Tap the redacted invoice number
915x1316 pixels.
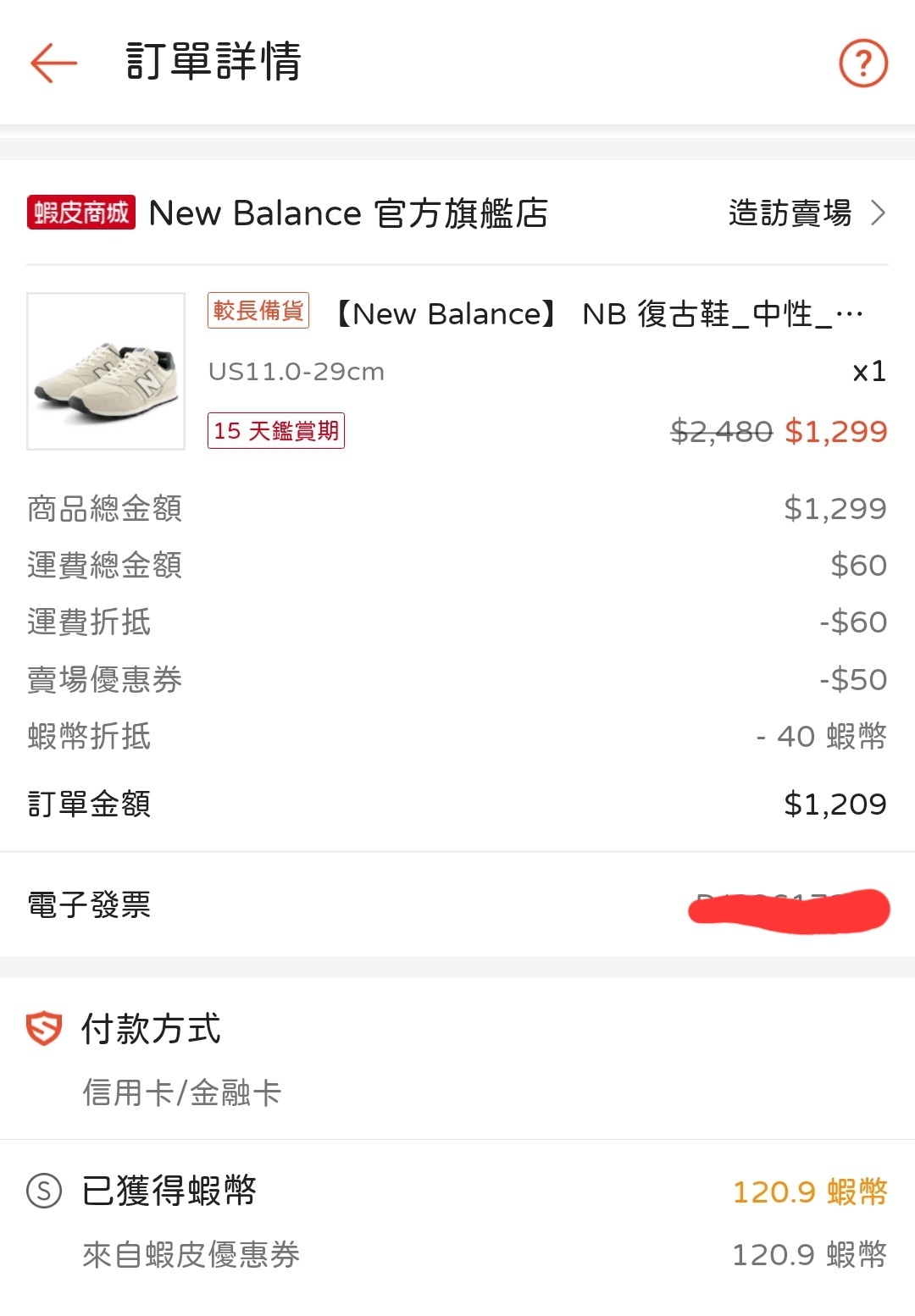tap(789, 910)
